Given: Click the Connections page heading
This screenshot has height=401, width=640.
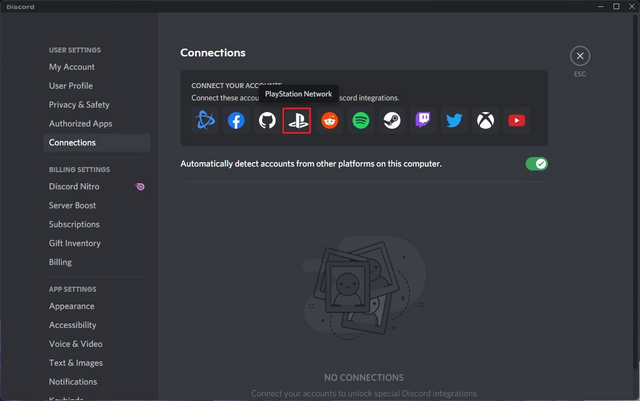Looking at the screenshot, I should [x=213, y=53].
